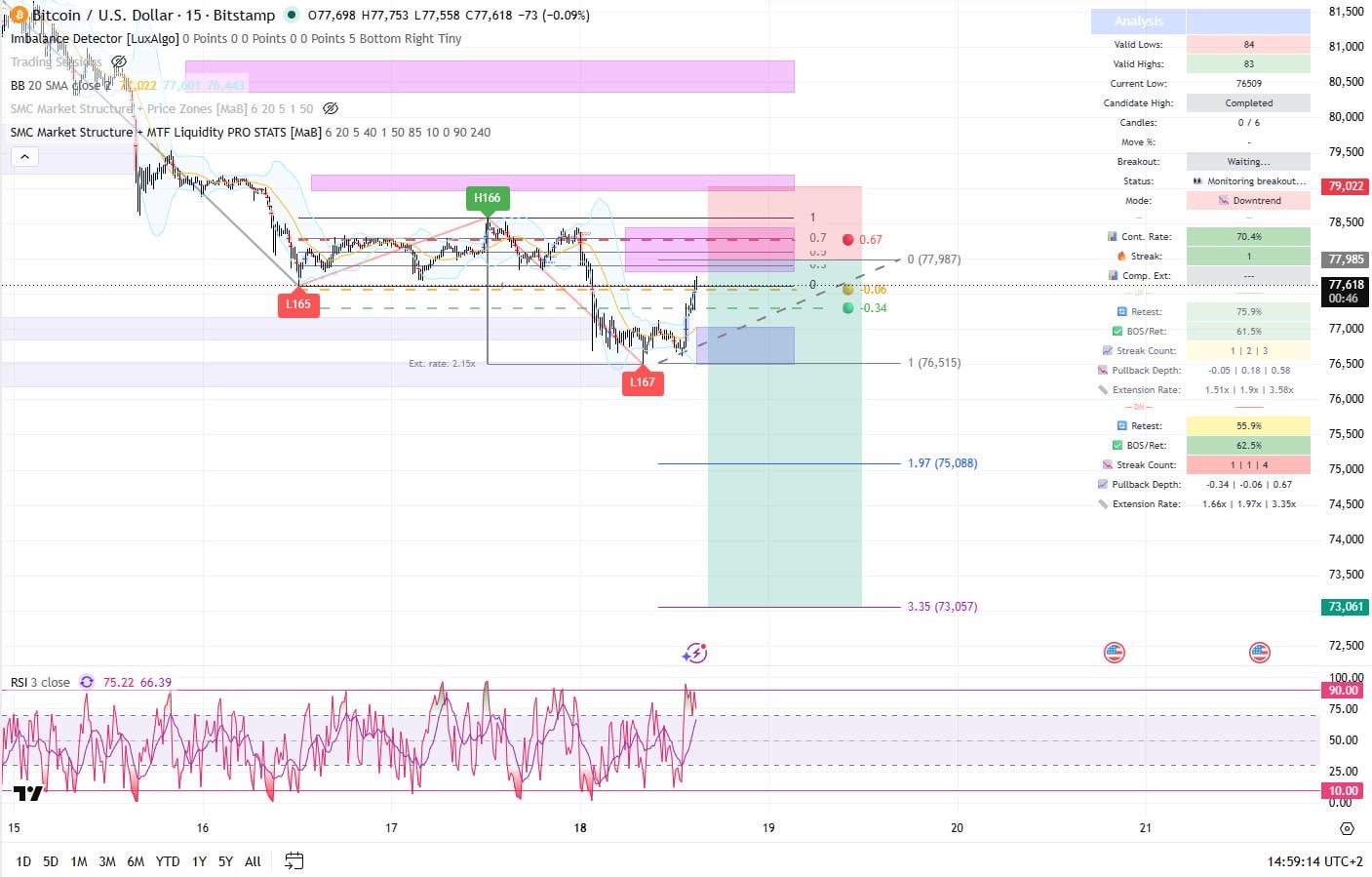This screenshot has height=877, width=1372.
Task: Set range to 1Y
Action: (x=199, y=861)
